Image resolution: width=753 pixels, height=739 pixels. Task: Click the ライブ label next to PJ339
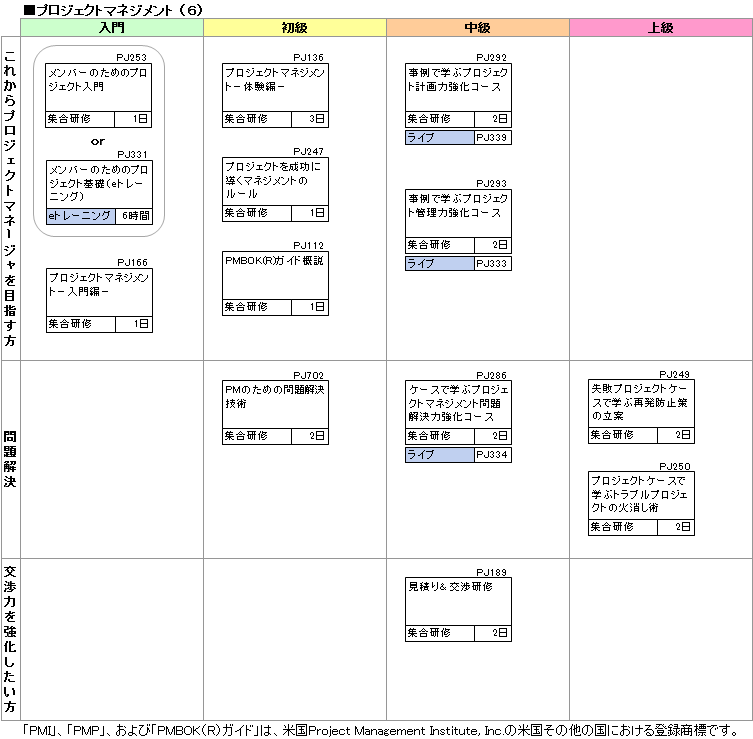click(439, 137)
